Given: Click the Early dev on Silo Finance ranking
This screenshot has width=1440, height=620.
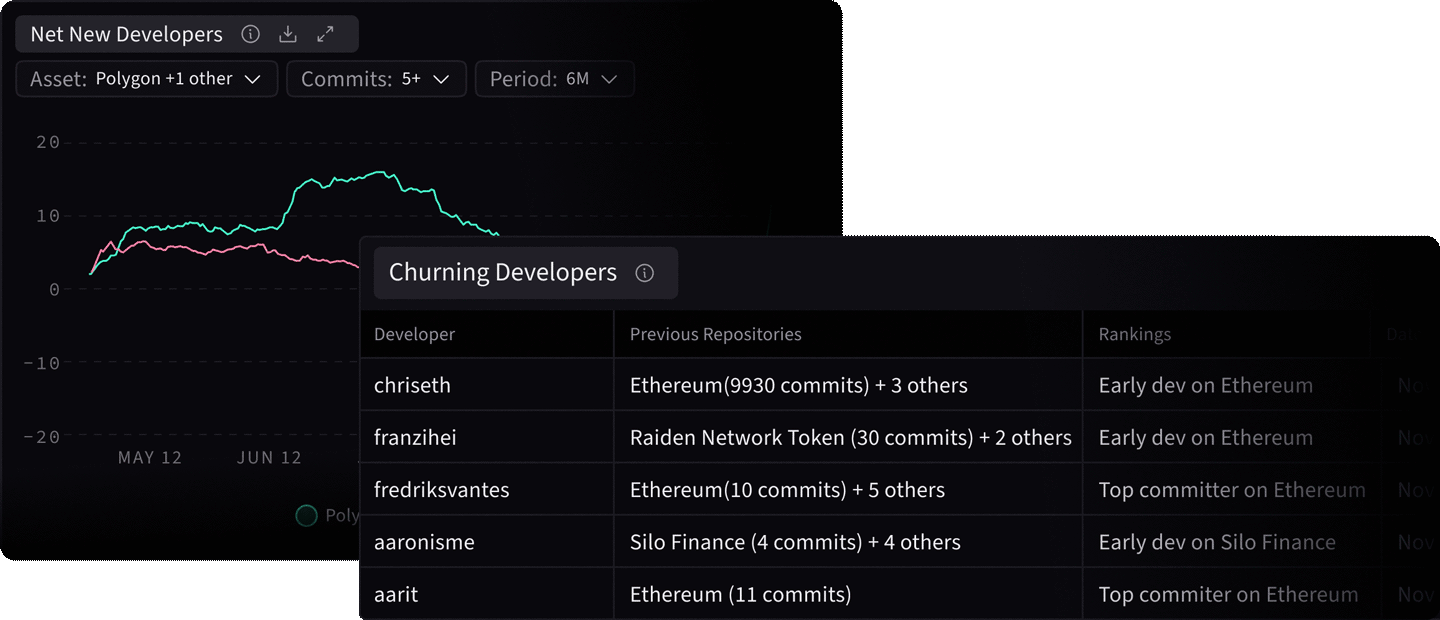Looking at the screenshot, I should point(1216,541).
